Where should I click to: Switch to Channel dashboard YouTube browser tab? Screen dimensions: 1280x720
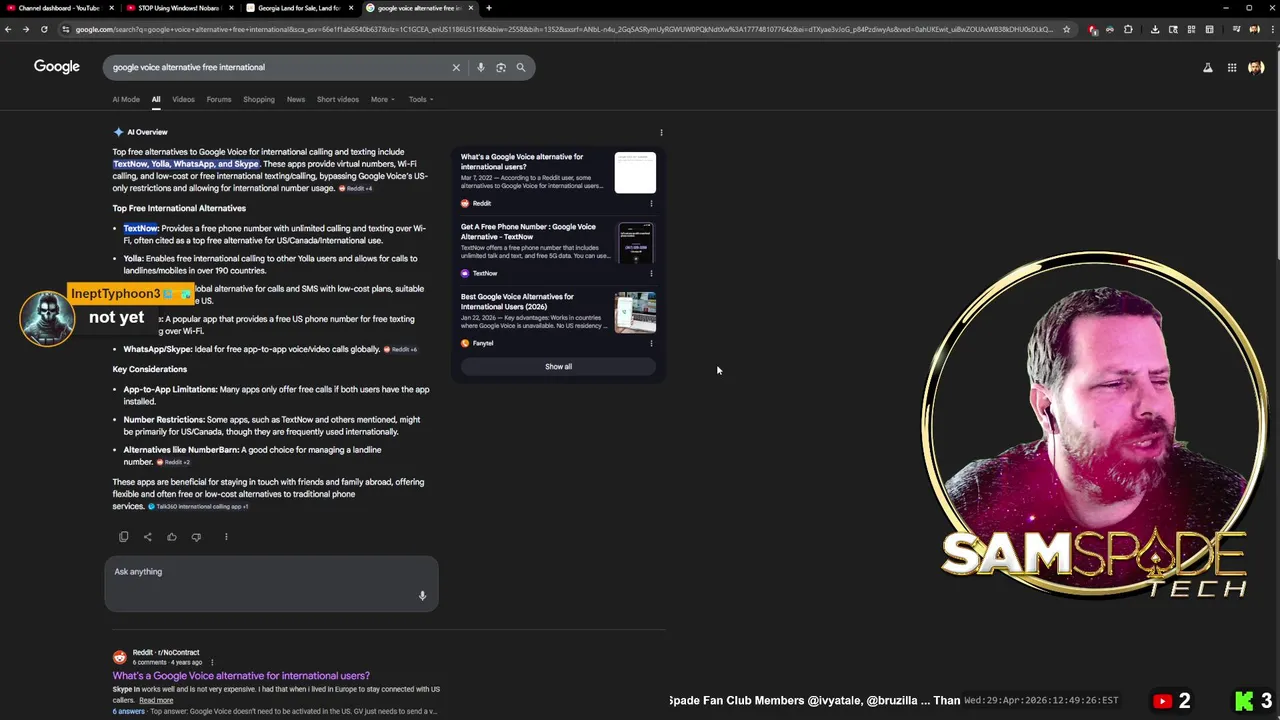(58, 8)
